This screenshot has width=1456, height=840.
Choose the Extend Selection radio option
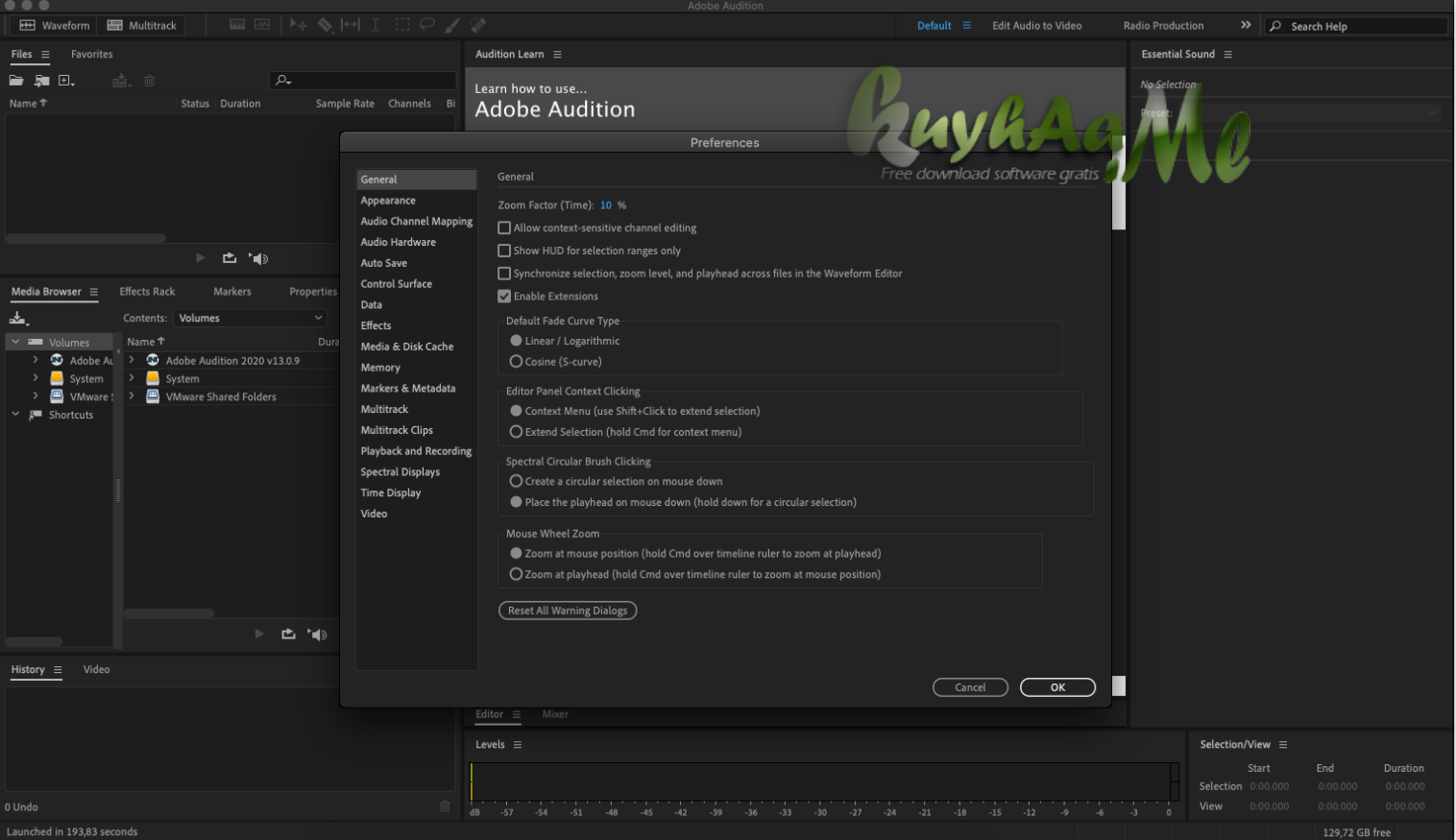[x=517, y=432]
